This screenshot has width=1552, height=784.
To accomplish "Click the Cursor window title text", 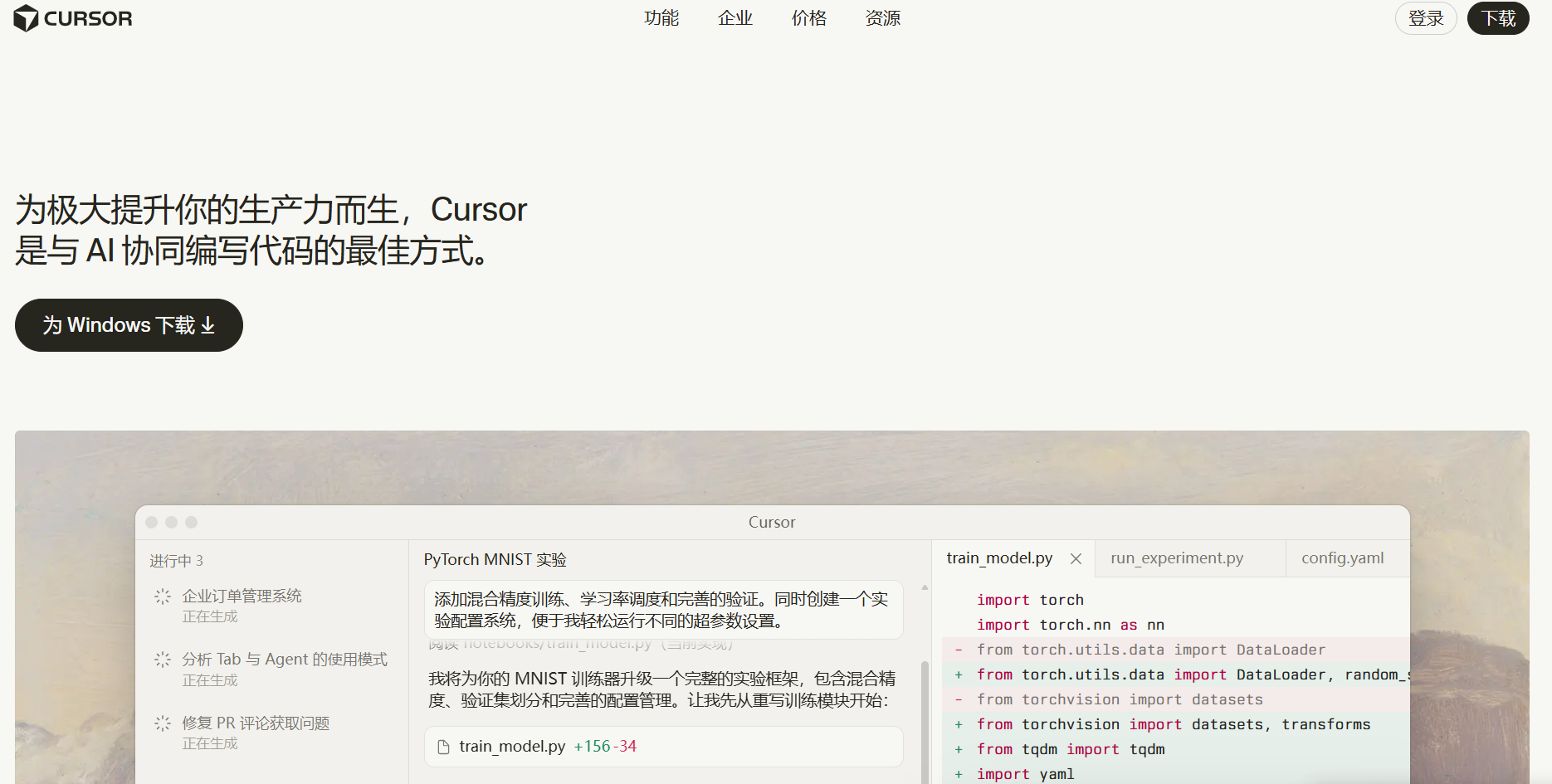I will point(772,523).
